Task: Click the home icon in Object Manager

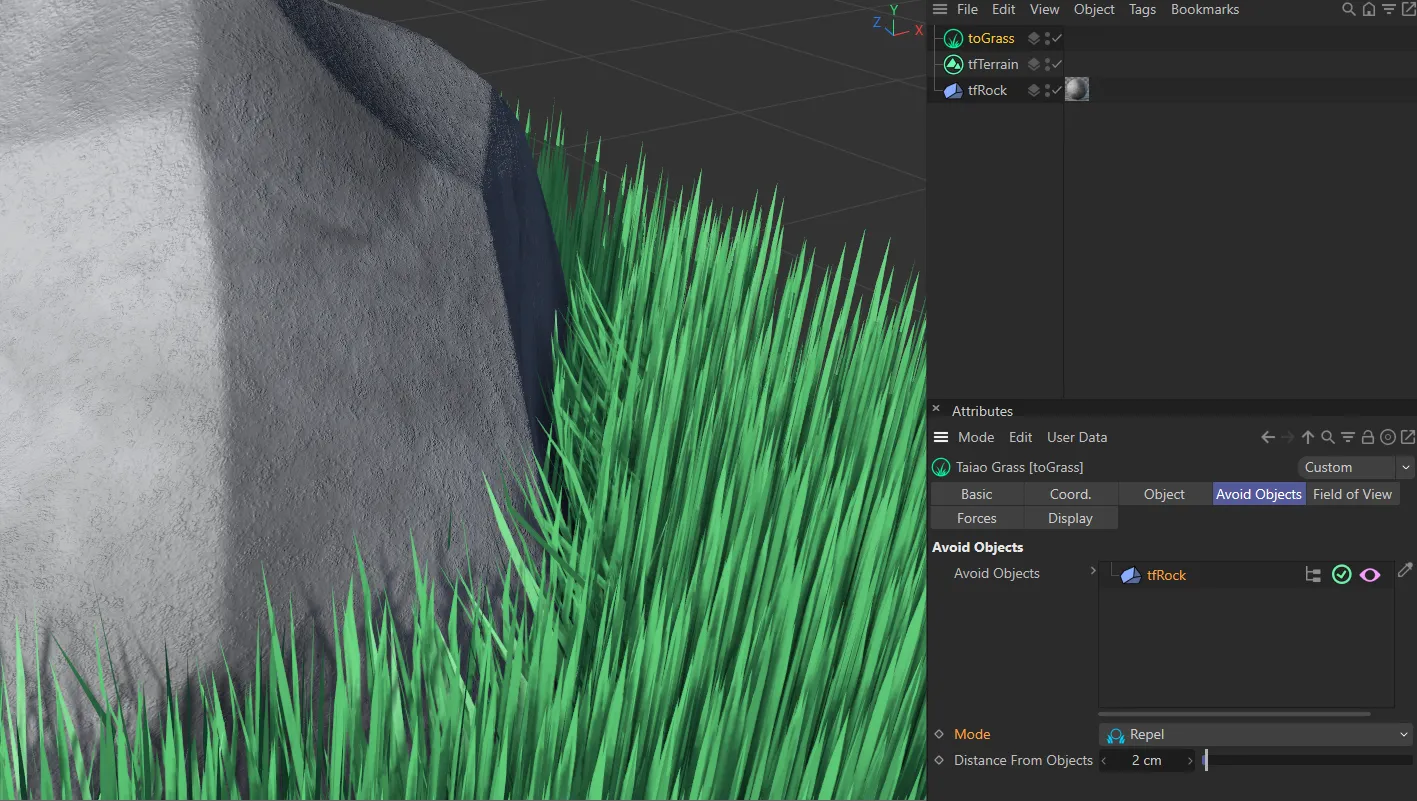Action: 1368,9
